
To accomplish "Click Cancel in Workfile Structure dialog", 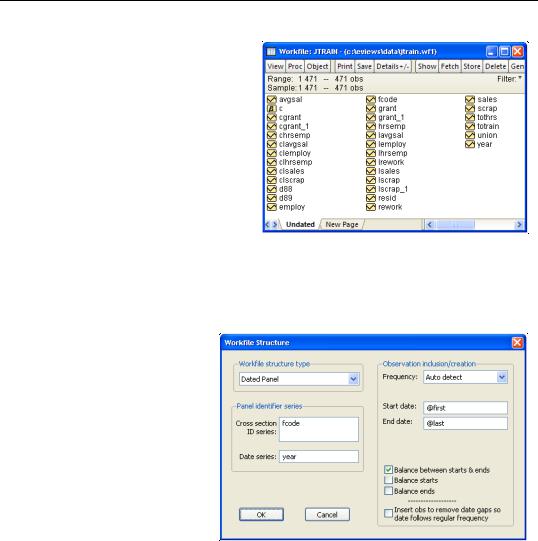I will 327,514.
